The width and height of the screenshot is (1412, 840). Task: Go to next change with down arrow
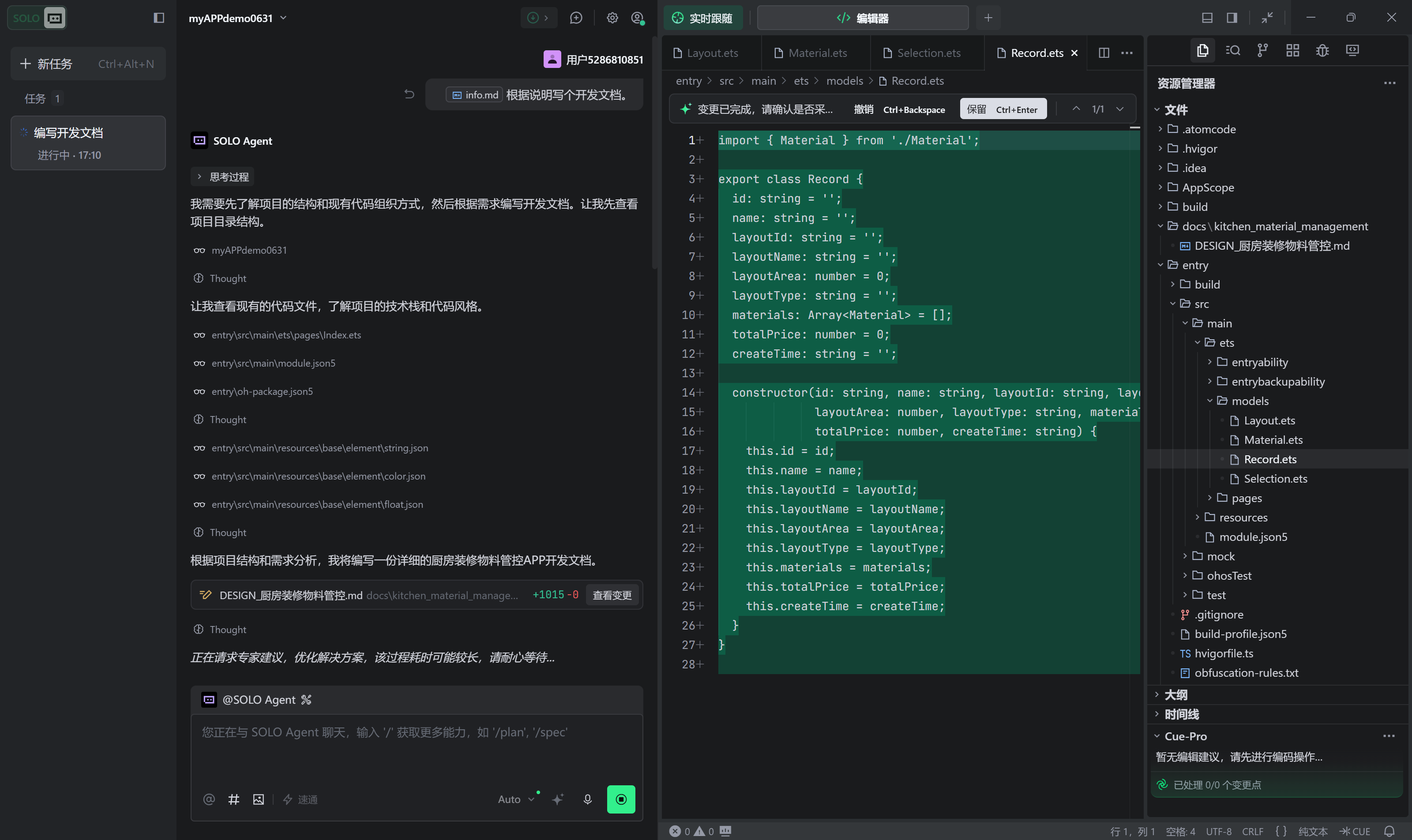pos(1120,109)
